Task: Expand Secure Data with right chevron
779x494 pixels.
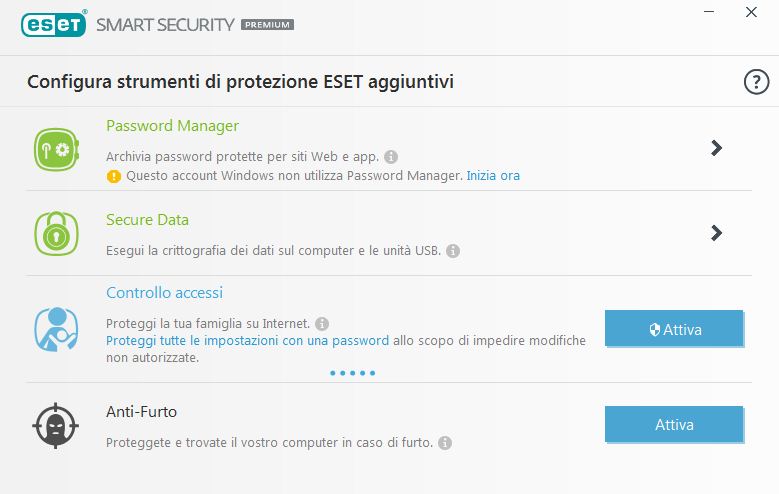Action: click(x=716, y=232)
